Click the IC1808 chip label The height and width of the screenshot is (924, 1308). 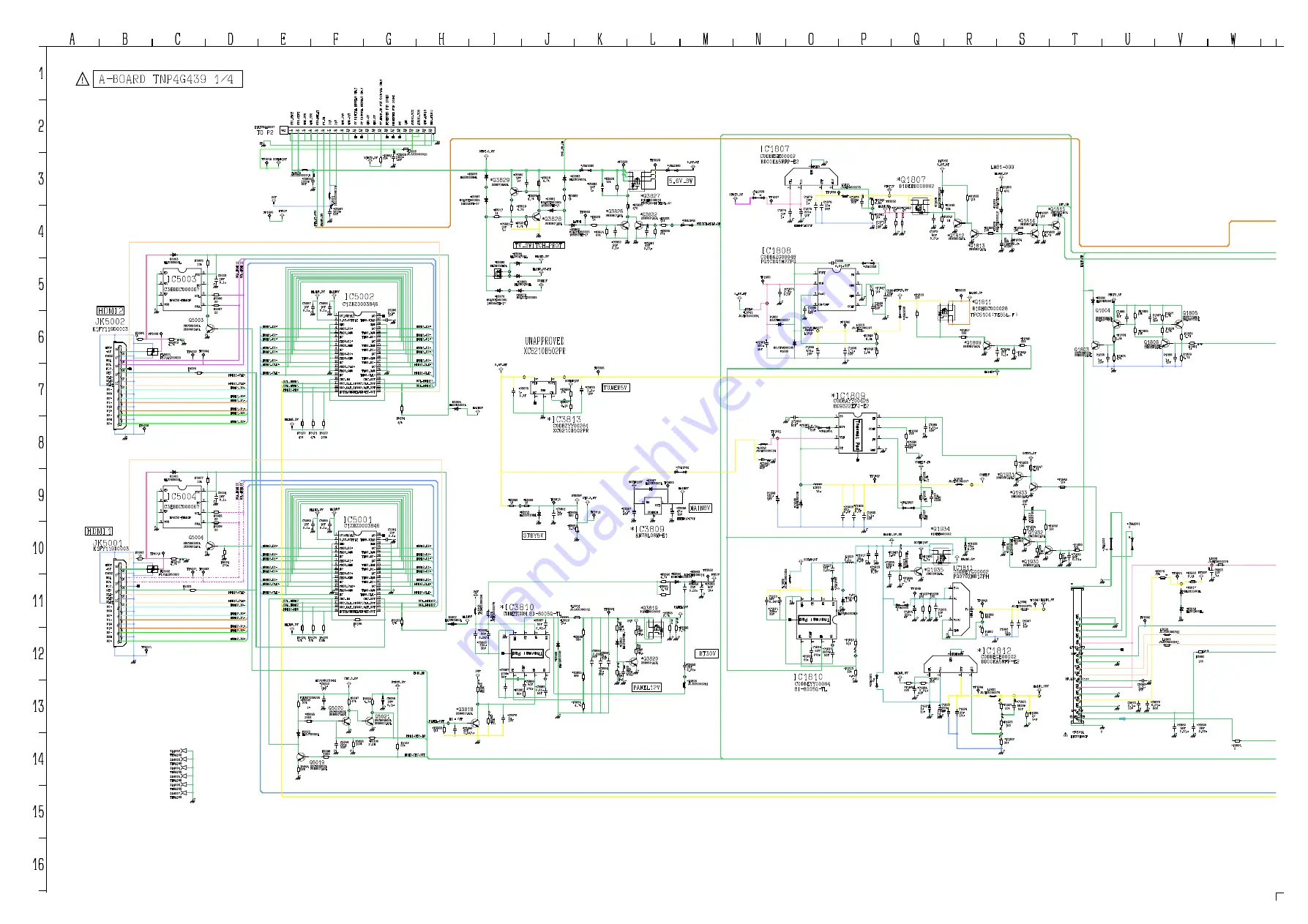click(x=776, y=250)
